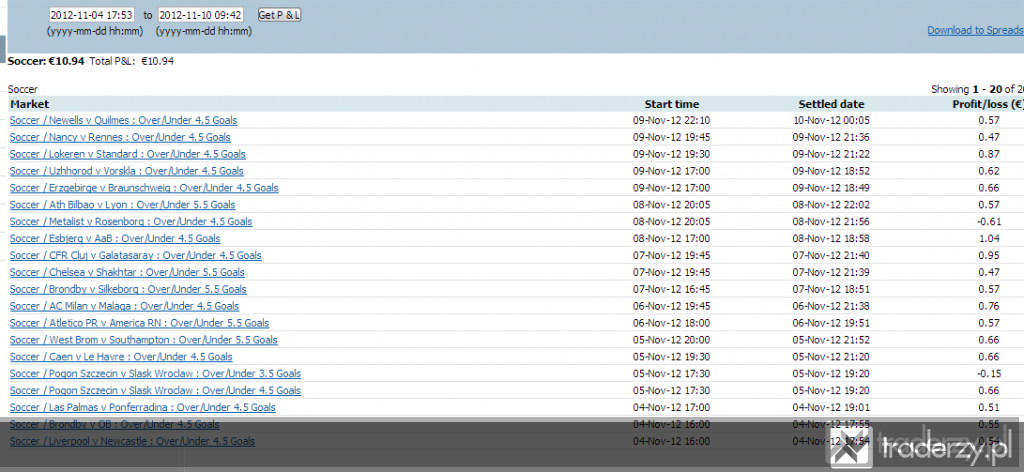Open the Download to Spreadsheet link
Image resolution: width=1024 pixels, height=472 pixels.
[975, 30]
